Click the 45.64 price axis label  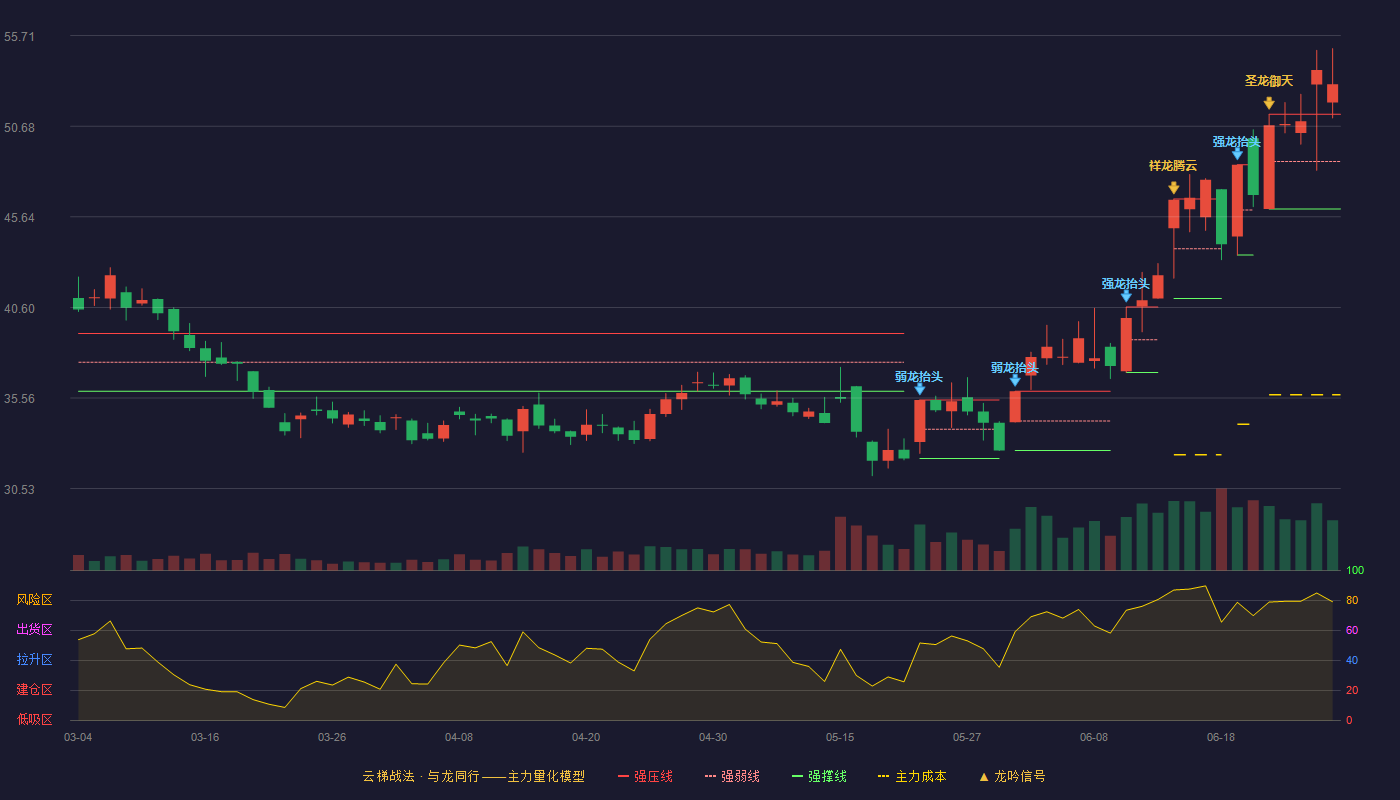[19, 218]
